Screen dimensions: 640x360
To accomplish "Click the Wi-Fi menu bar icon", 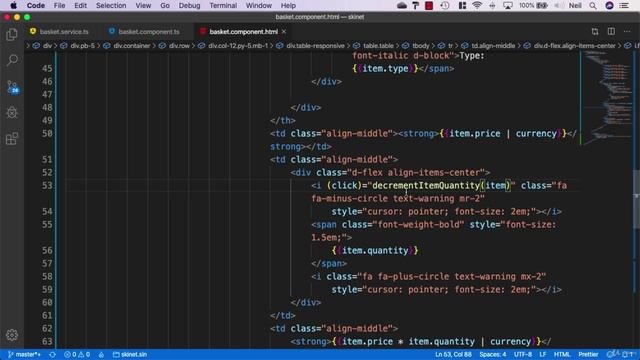I will 477,5.
